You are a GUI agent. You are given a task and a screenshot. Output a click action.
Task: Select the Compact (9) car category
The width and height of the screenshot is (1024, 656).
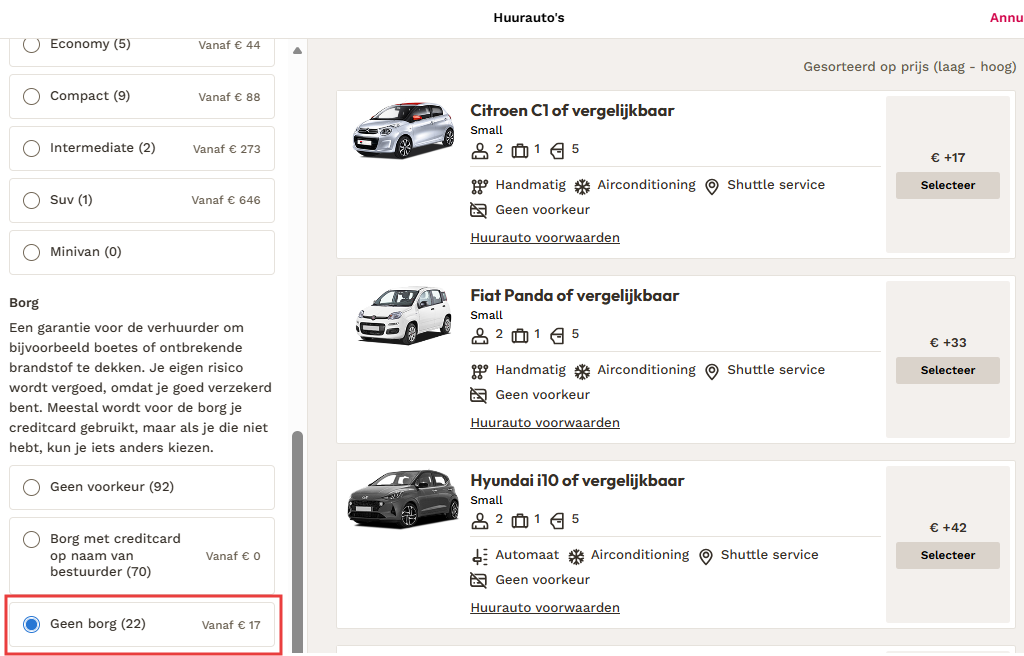pos(31,96)
